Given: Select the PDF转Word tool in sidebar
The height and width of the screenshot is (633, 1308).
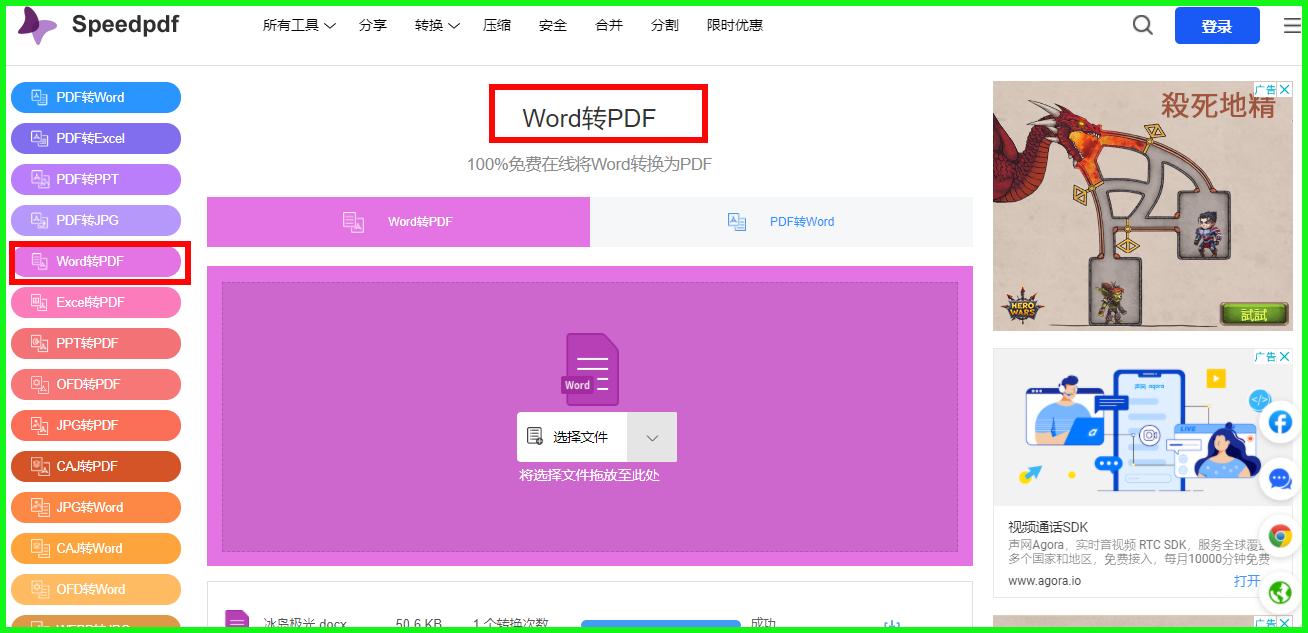Looking at the screenshot, I should tap(96, 97).
